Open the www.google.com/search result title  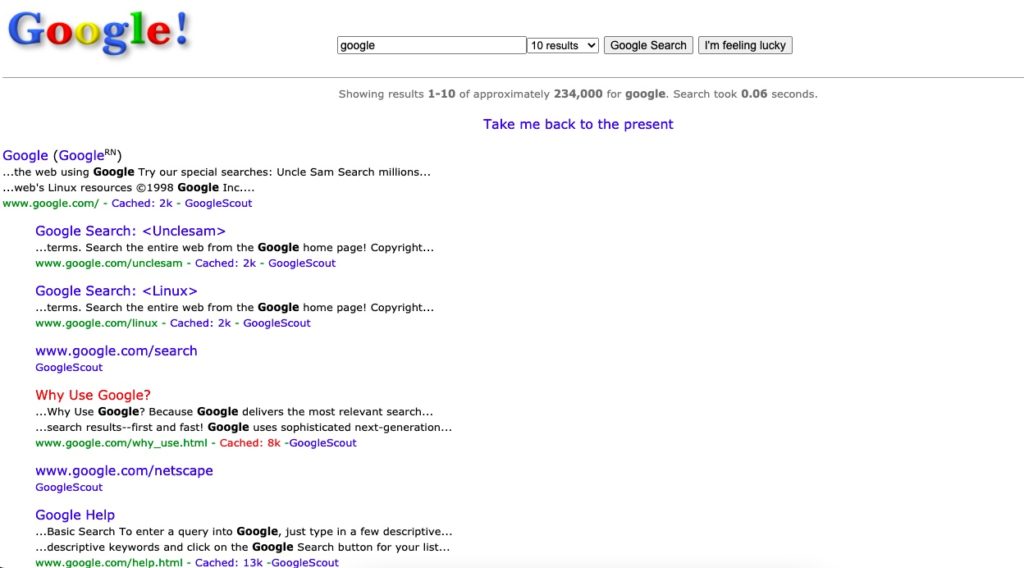[116, 351]
